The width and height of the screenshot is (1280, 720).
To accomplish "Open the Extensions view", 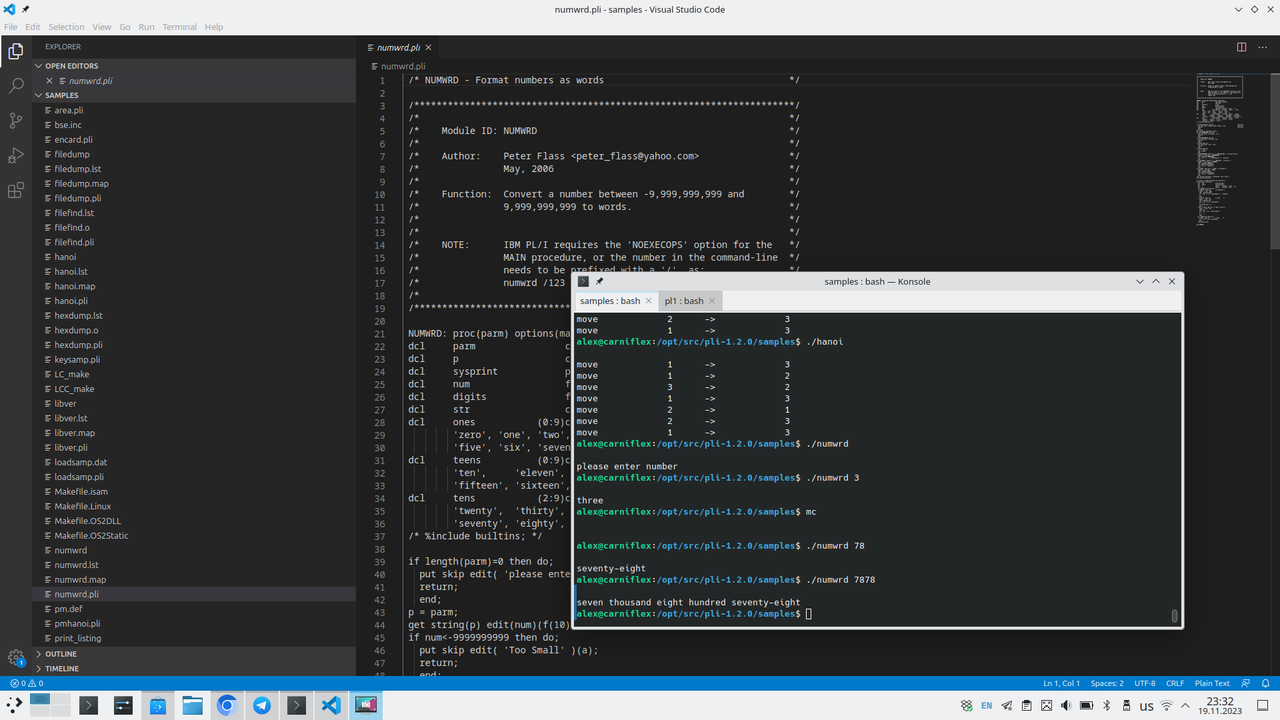I will pos(15,190).
